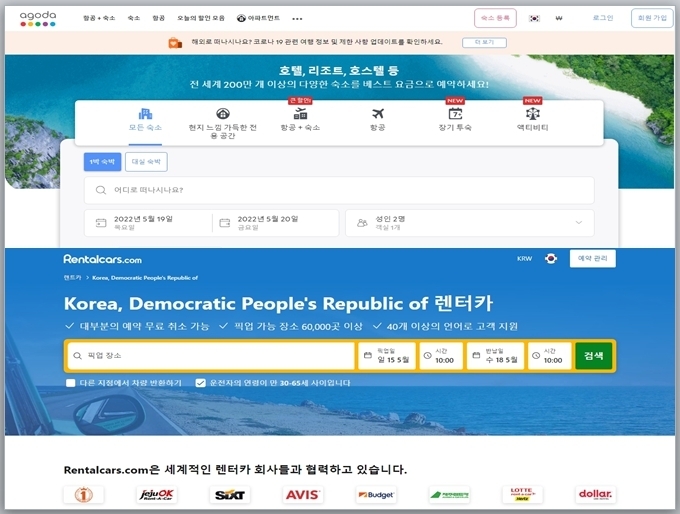This screenshot has width=680, height=514.
Task: Click the guests people icon
Action: coord(362,223)
